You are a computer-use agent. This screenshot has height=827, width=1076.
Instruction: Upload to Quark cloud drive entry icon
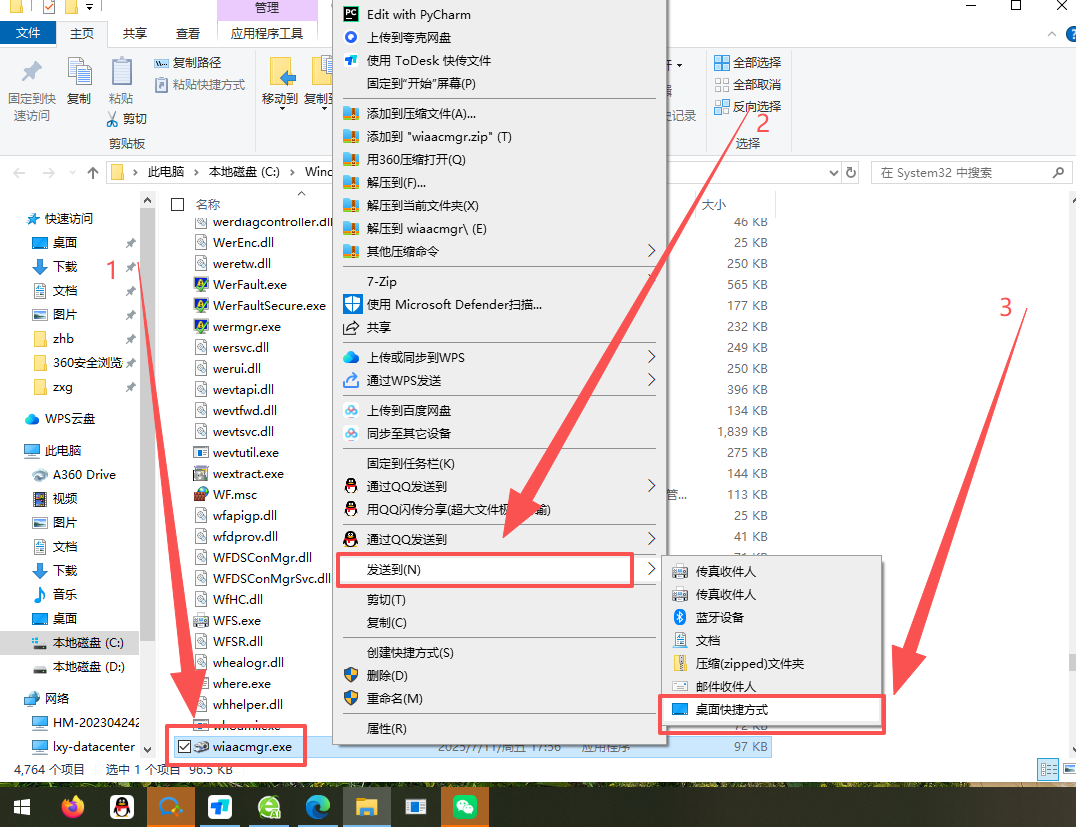[351, 37]
